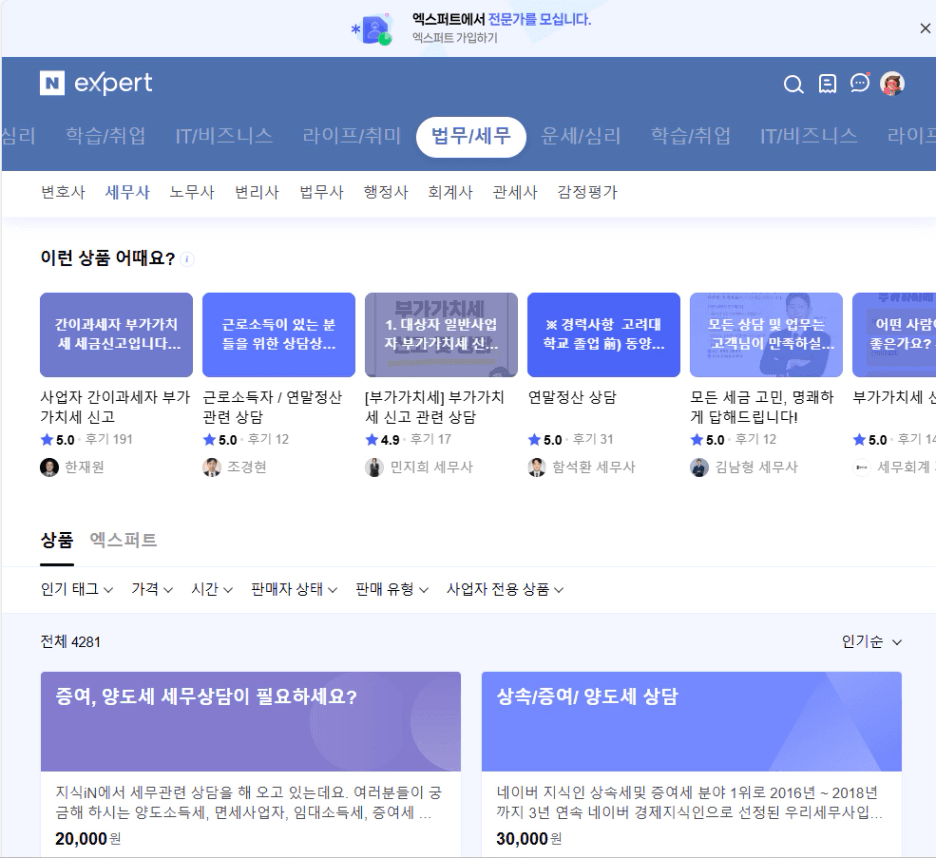Expand the 사업자 전용 상품 filter
The width and height of the screenshot is (936, 858).
pos(505,590)
